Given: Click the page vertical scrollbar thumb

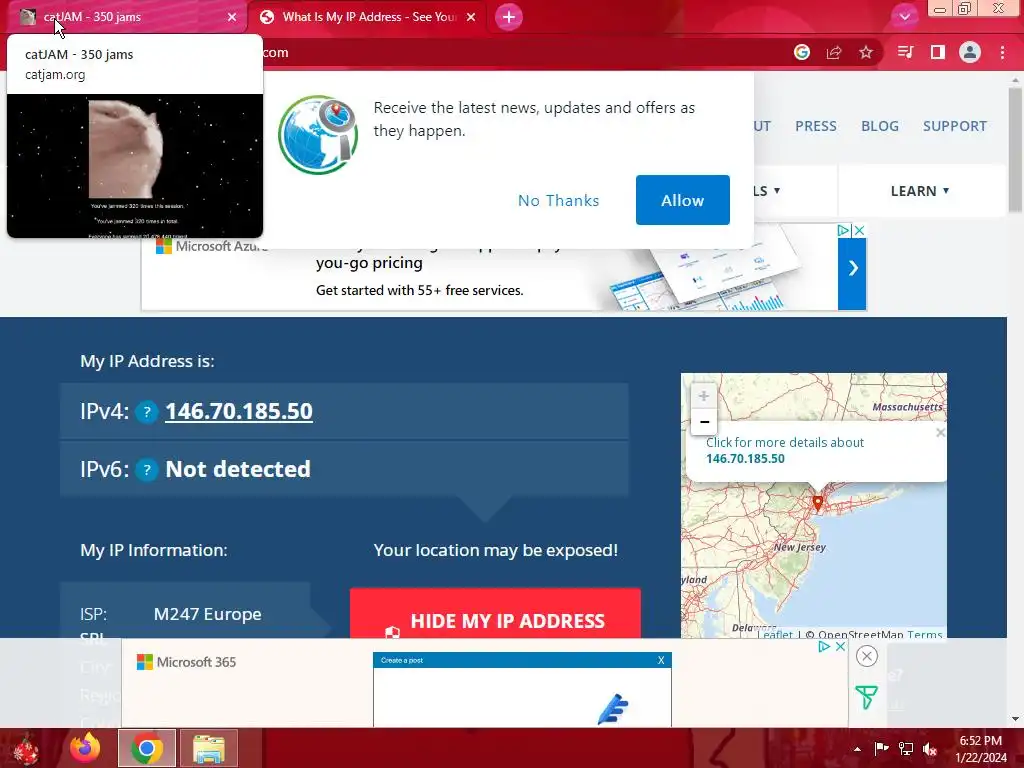Looking at the screenshot, I should pyautogui.click(x=1015, y=150).
